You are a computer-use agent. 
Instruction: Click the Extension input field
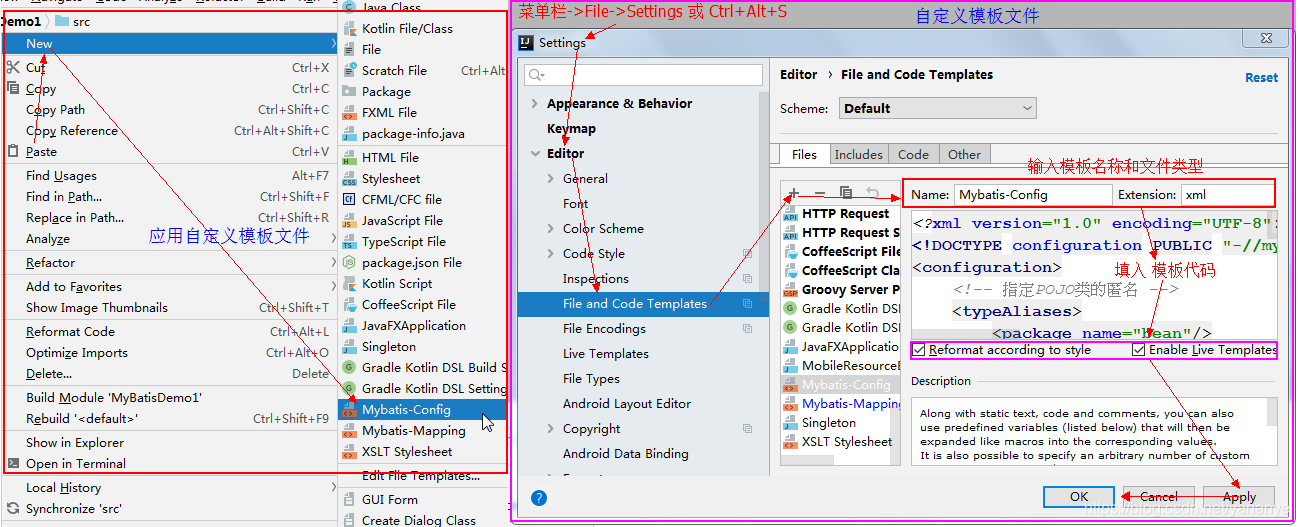(1227, 195)
